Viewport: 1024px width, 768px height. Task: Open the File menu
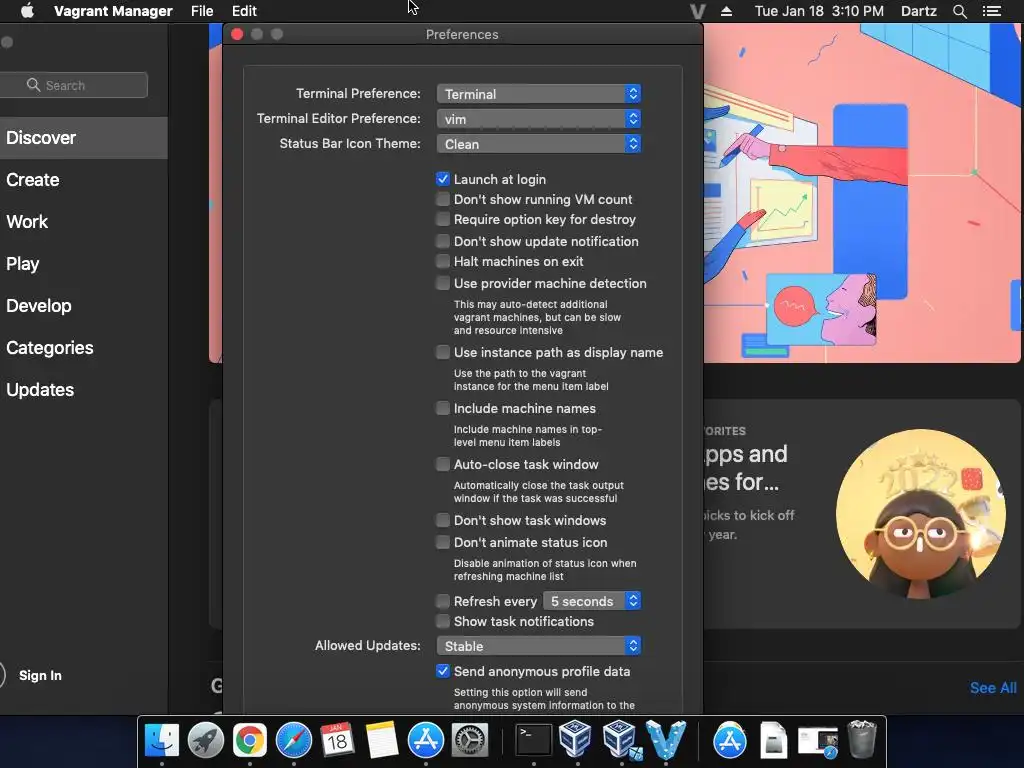202,11
